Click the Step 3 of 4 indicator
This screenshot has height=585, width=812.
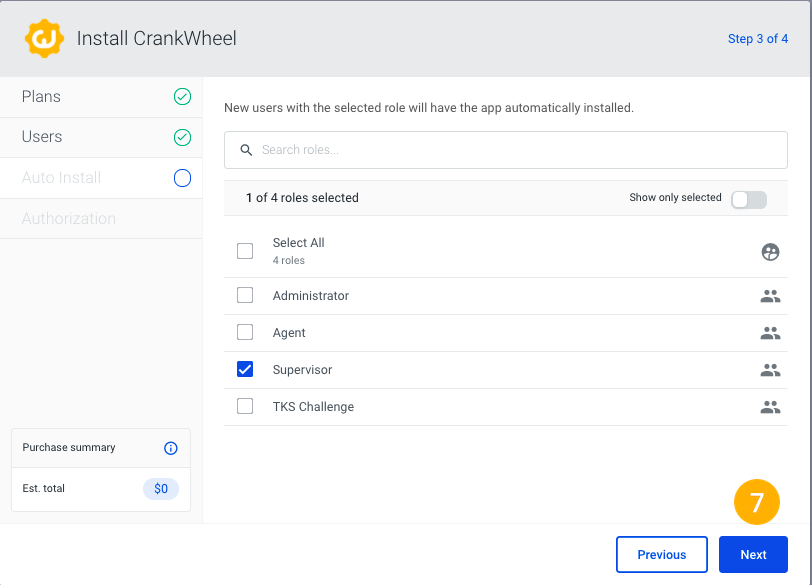[x=758, y=39]
